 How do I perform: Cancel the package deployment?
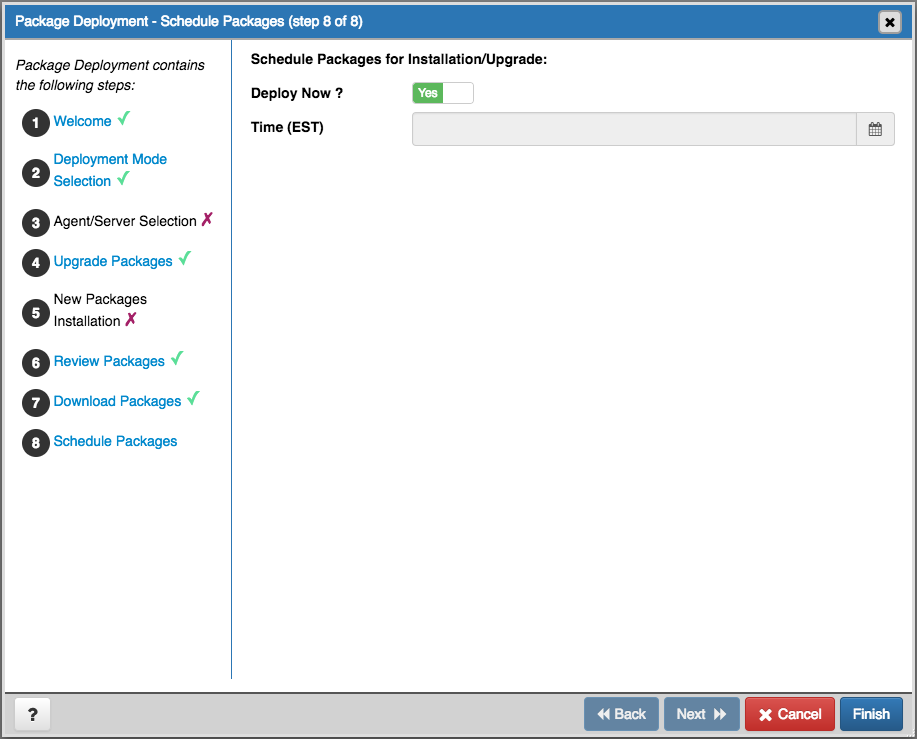790,714
